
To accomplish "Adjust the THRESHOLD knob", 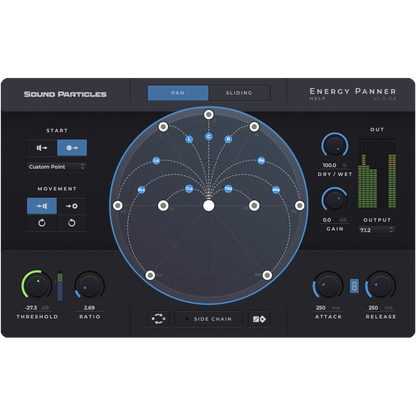I will pos(37,285).
